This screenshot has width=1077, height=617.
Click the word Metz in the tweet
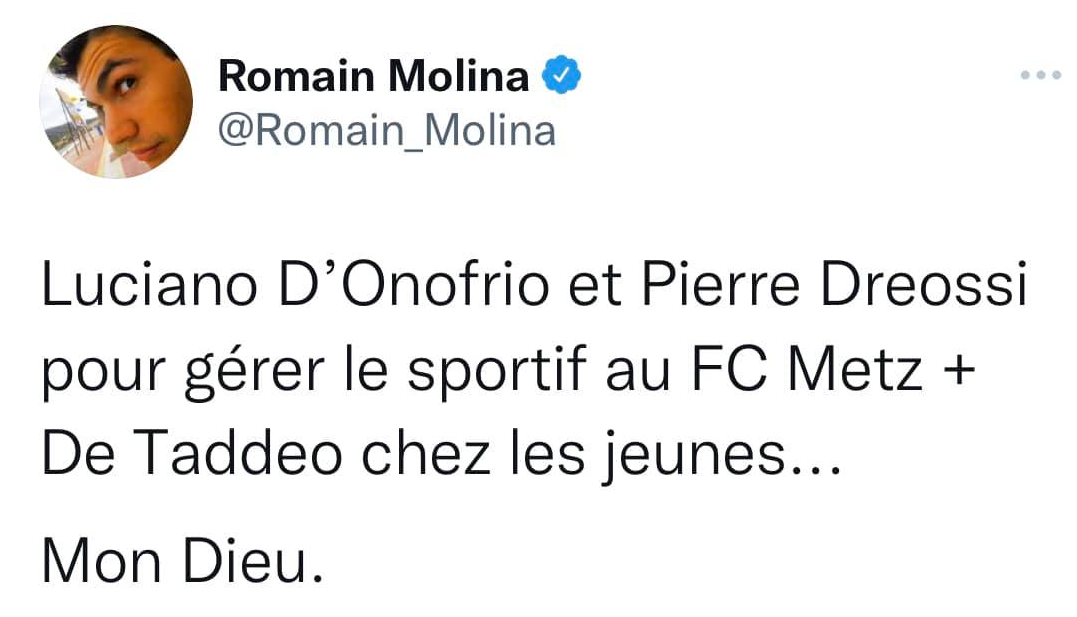click(x=856, y=370)
